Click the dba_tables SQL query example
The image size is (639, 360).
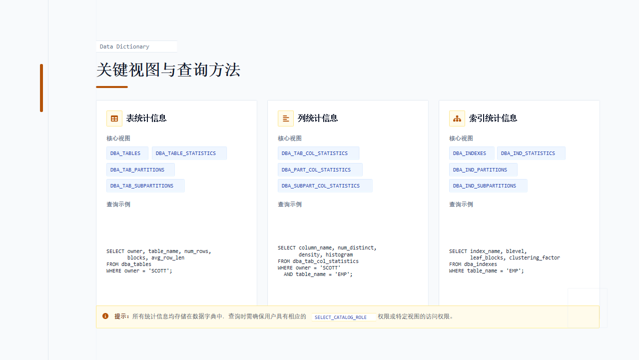click(x=159, y=261)
